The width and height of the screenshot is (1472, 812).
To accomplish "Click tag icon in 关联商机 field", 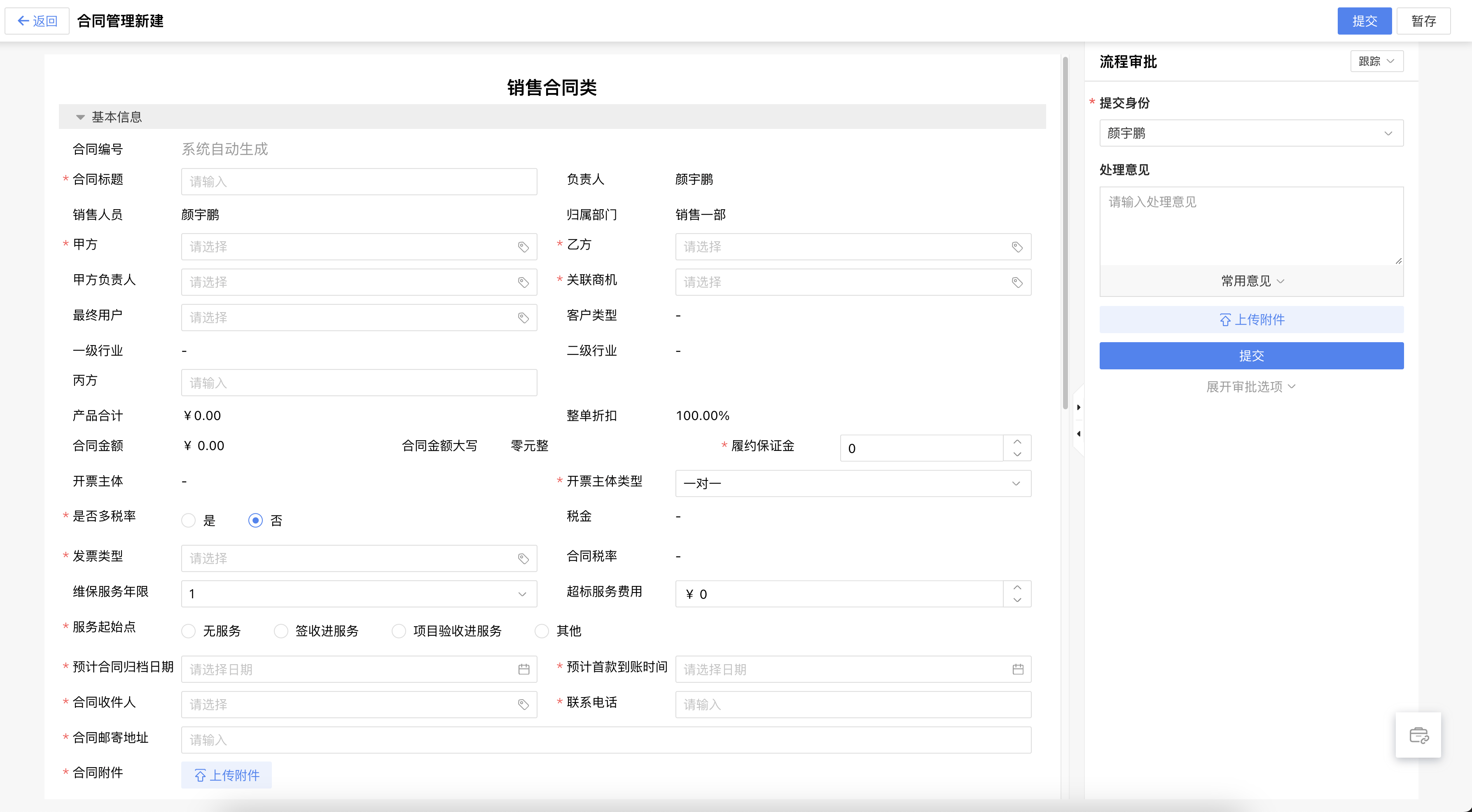I will point(1016,282).
